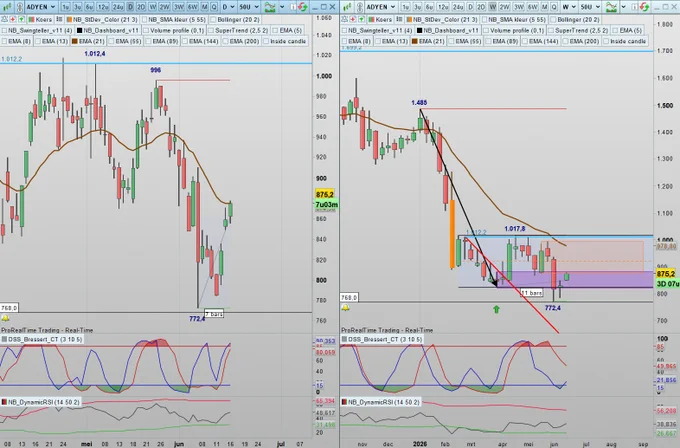Click the red-green refresh icon in right chart
Image resolution: width=680 pixels, height=448 pixels.
click(x=644, y=7)
